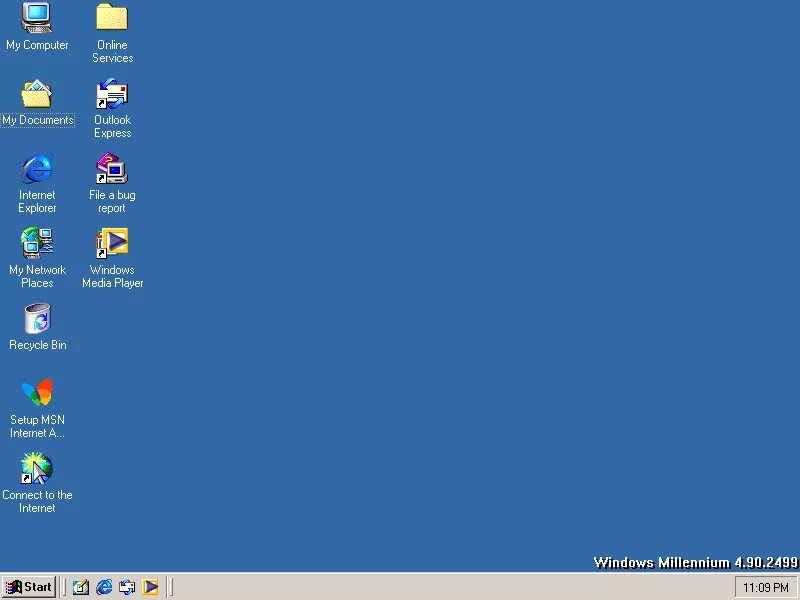
Task: Click Show Desktop in Quick Launch
Action: point(81,587)
